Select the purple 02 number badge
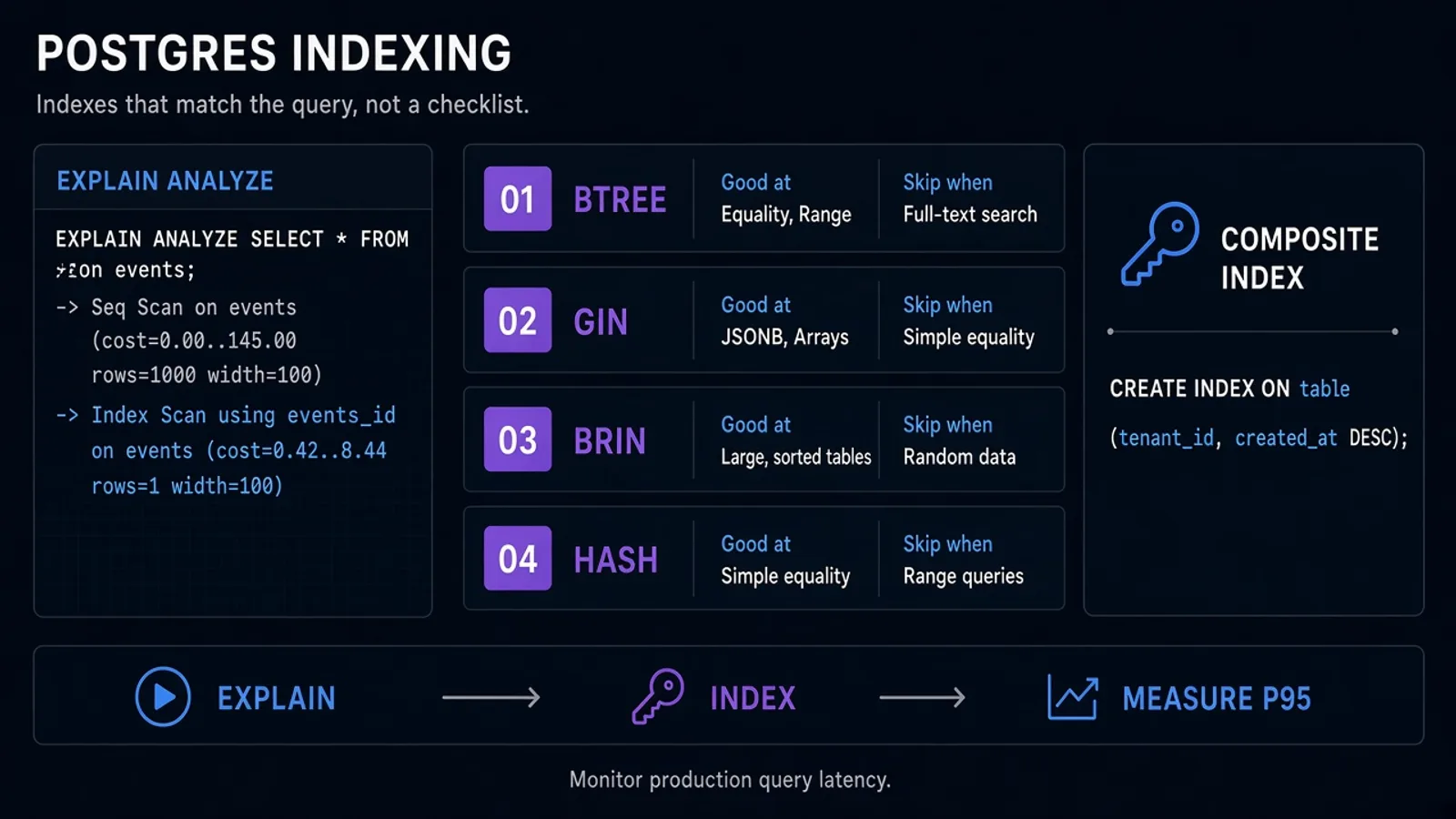 (518, 320)
